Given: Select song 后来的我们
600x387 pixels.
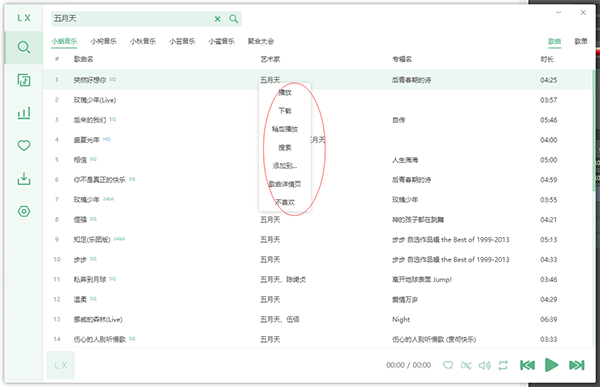Looking at the screenshot, I should (x=90, y=120).
